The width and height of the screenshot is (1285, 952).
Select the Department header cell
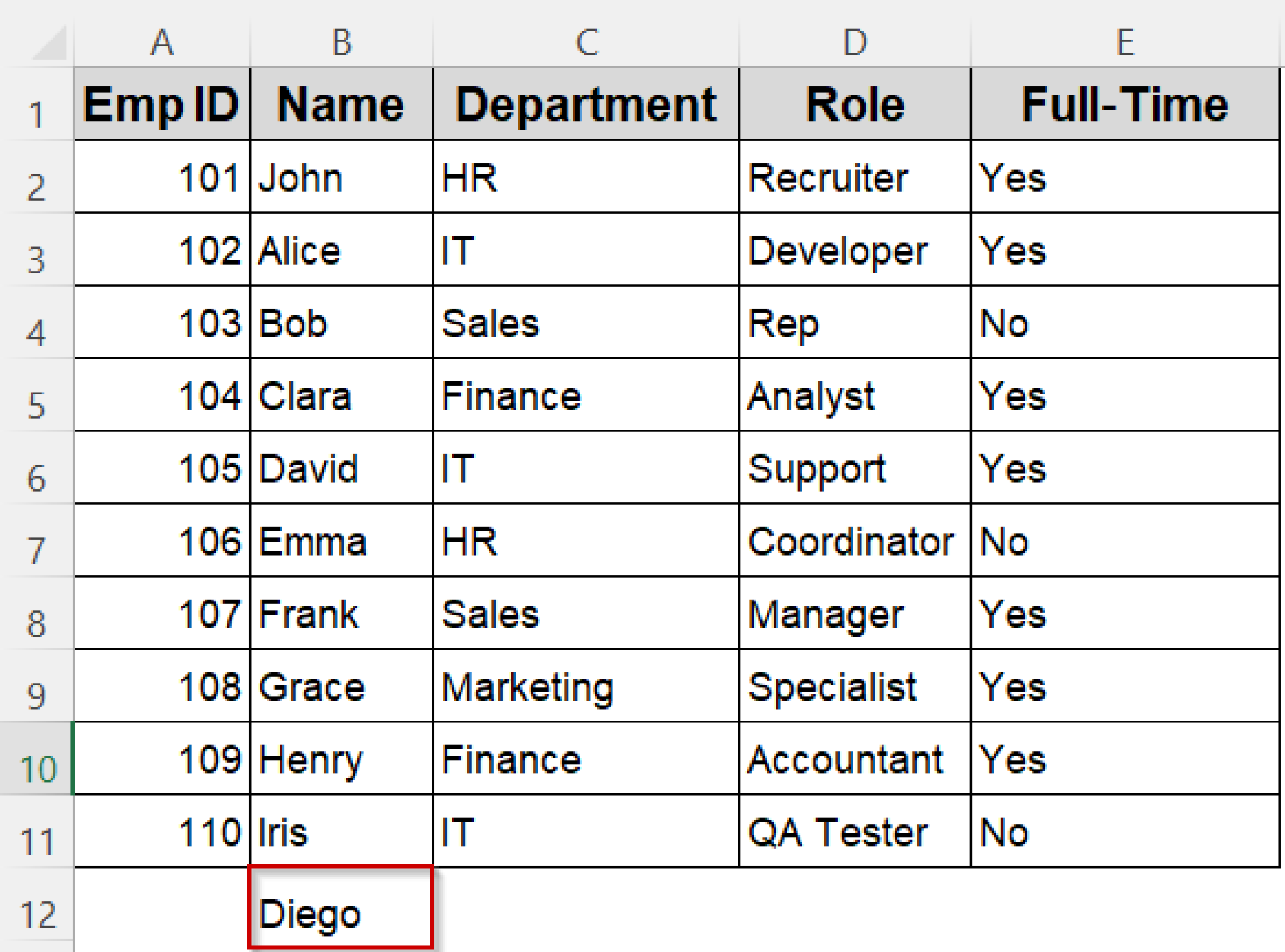pyautogui.click(x=585, y=103)
